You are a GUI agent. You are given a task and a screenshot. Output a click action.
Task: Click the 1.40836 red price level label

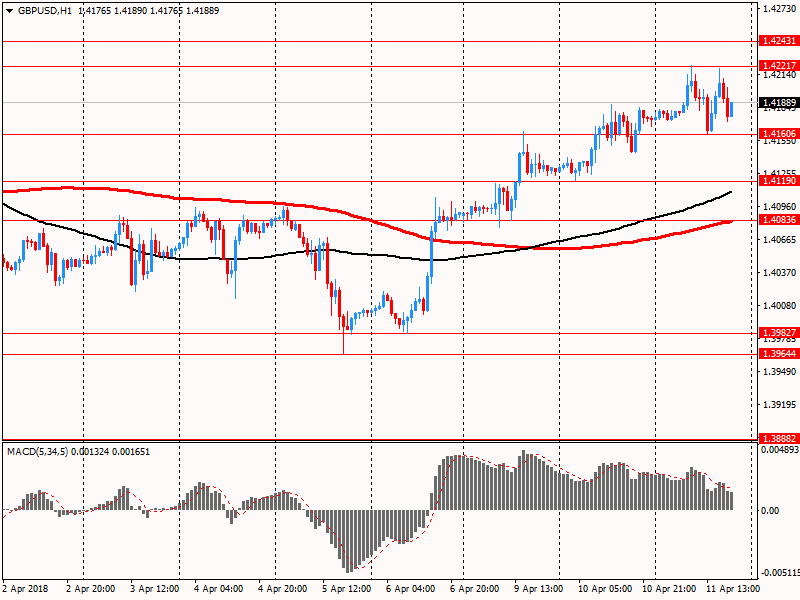click(779, 219)
